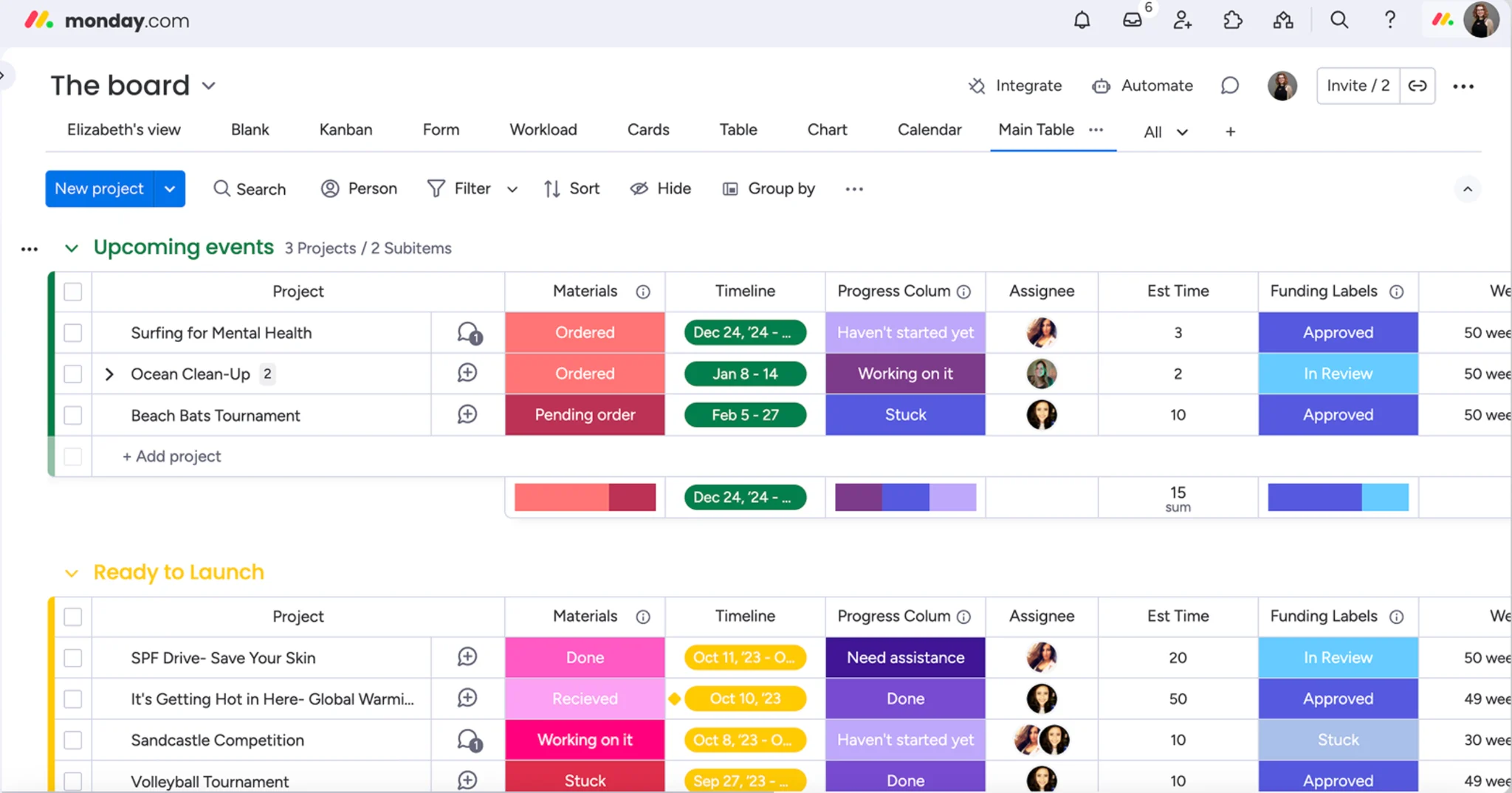
Task: Open board discussion speech bubble
Action: pyautogui.click(x=1229, y=86)
